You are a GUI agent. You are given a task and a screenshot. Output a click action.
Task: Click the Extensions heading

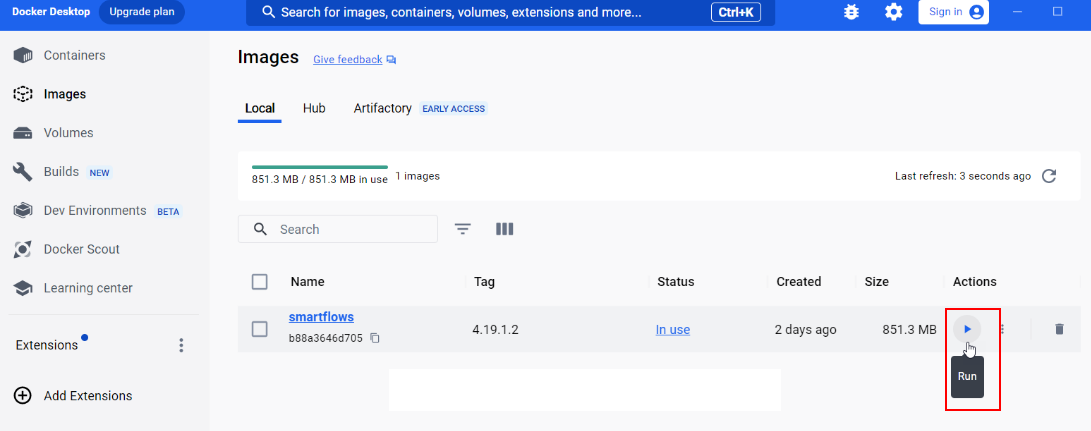coord(47,345)
